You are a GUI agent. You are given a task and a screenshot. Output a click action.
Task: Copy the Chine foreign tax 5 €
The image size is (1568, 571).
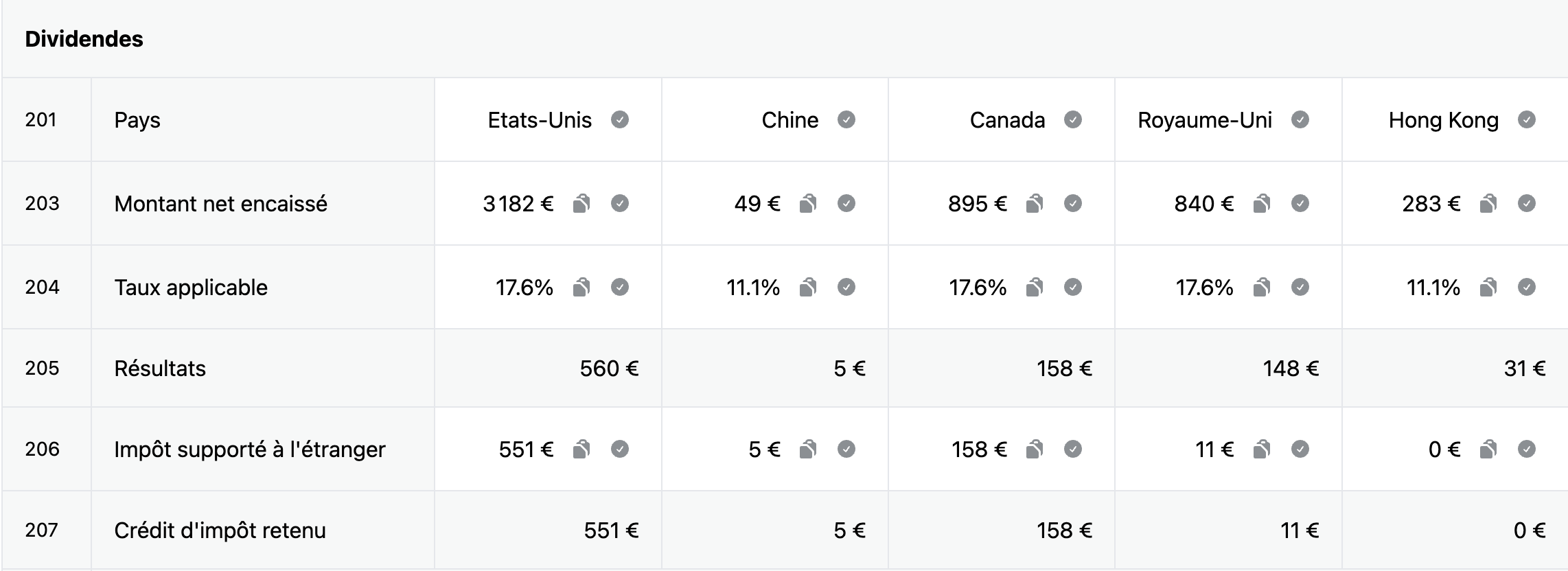pyautogui.click(x=808, y=450)
